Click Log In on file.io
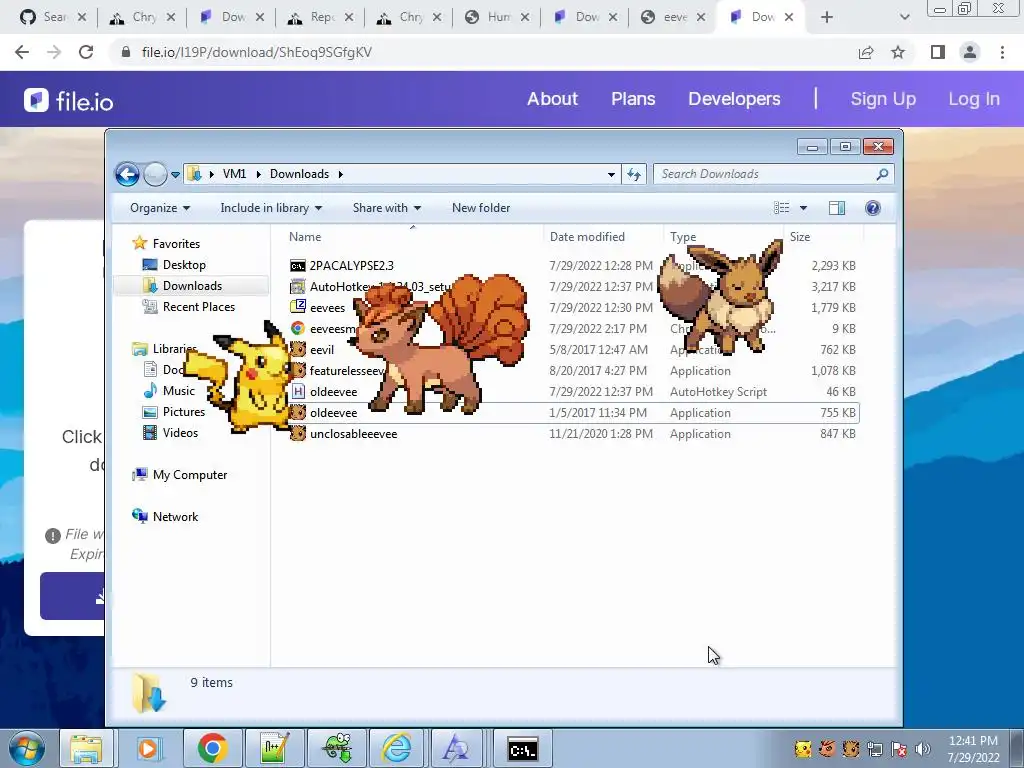The height and width of the screenshot is (768, 1024). tap(974, 99)
